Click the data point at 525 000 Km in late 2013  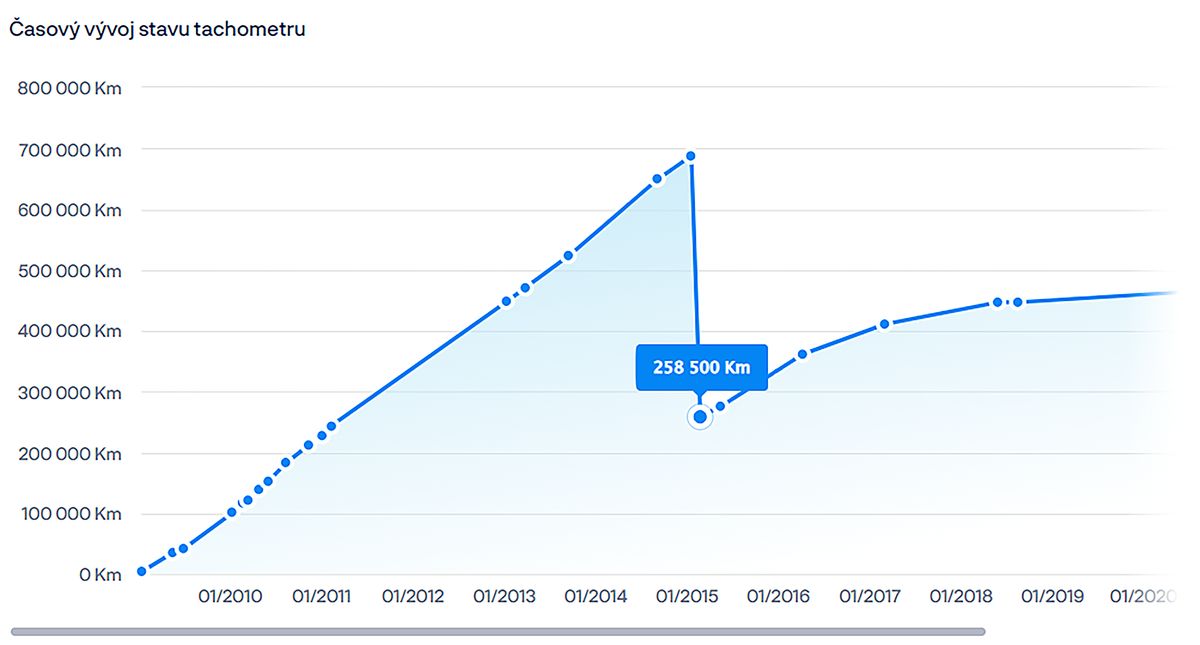(568, 256)
